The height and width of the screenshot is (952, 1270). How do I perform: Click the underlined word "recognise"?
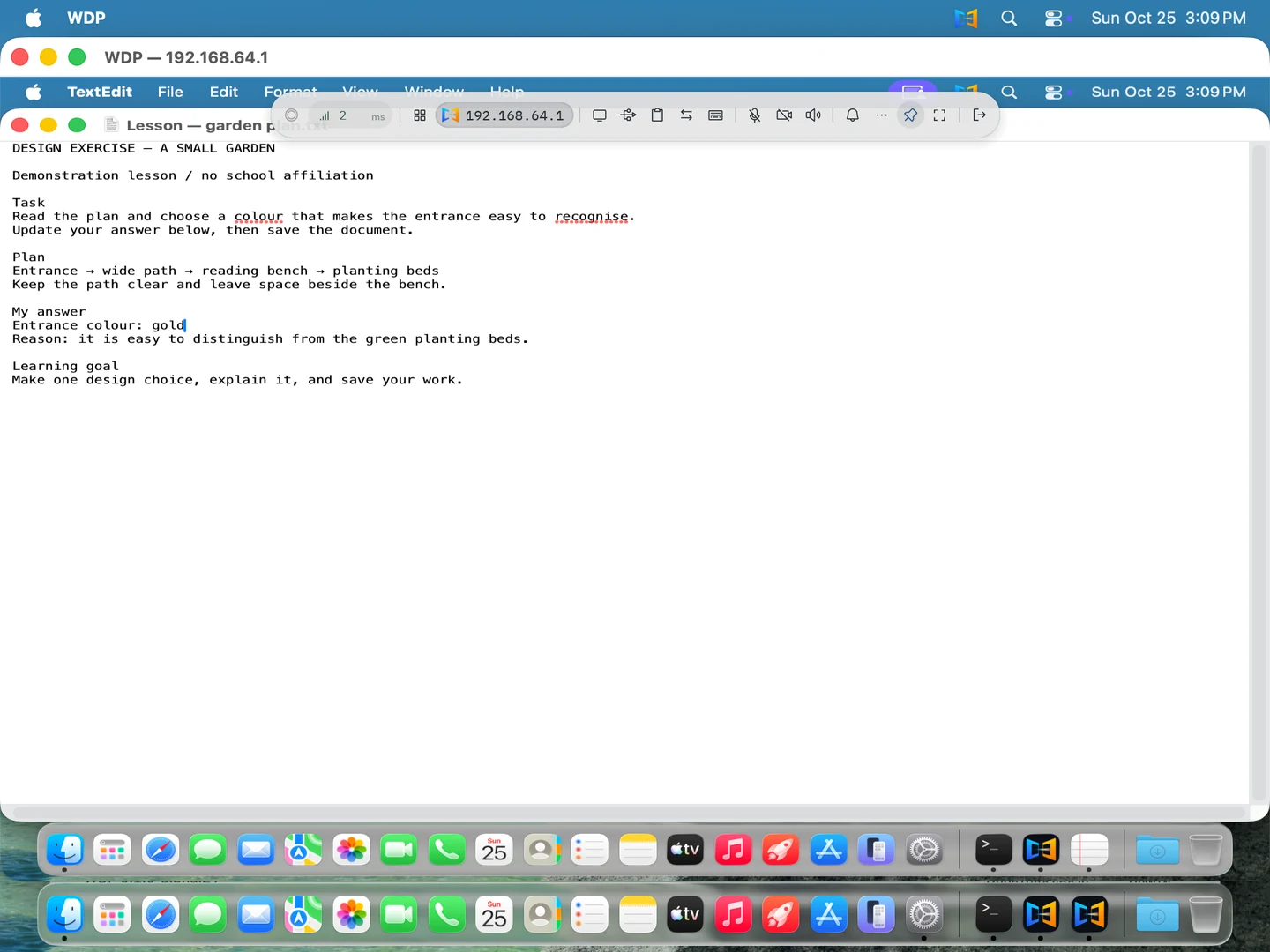(x=592, y=216)
